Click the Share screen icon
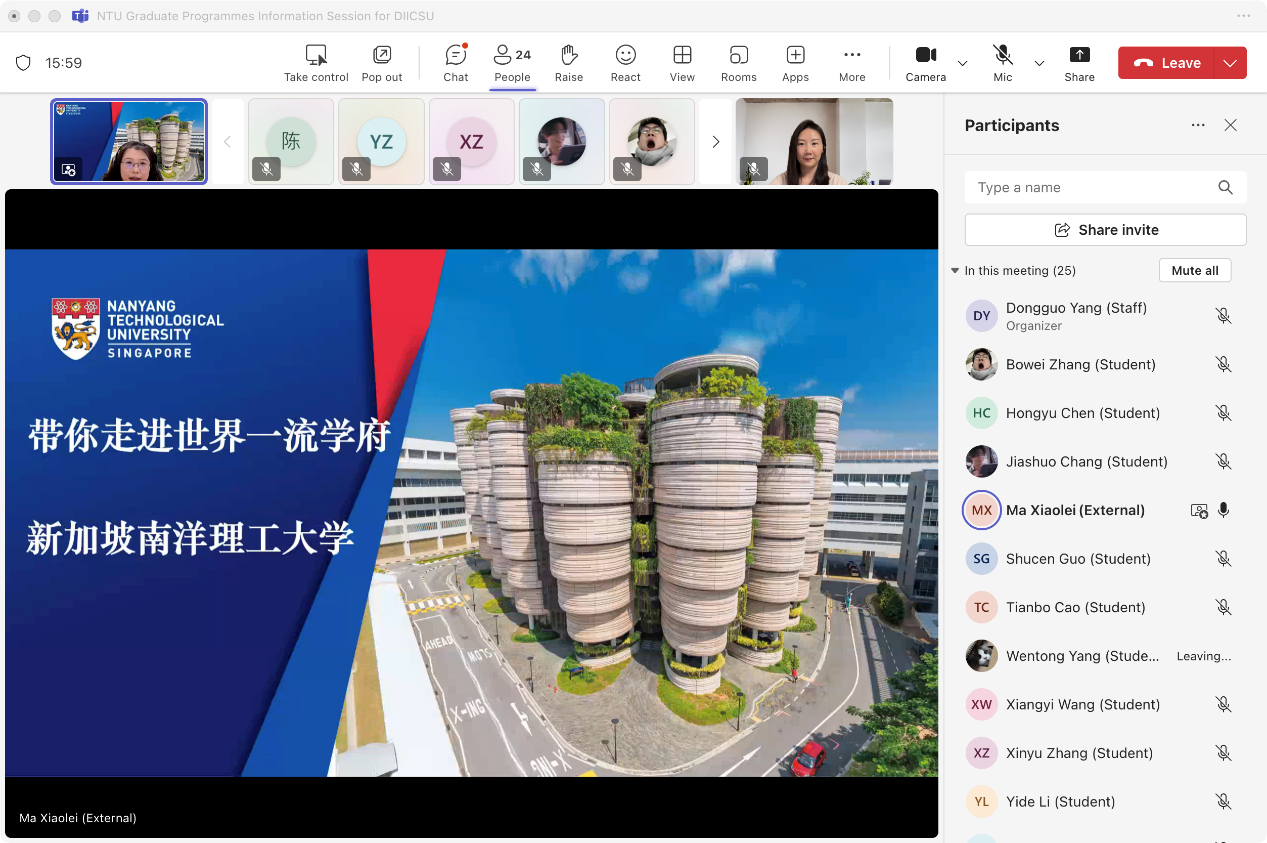The height and width of the screenshot is (843, 1267). click(x=1079, y=63)
